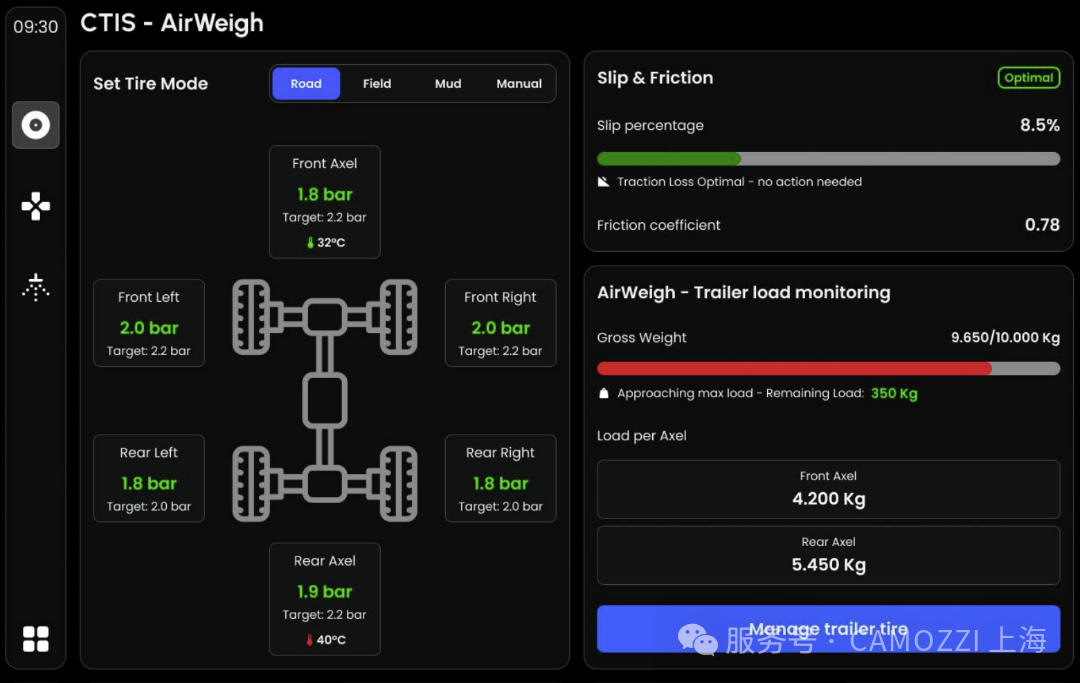Click the slip percentage progress bar
This screenshot has height=683, width=1080.
point(828,159)
